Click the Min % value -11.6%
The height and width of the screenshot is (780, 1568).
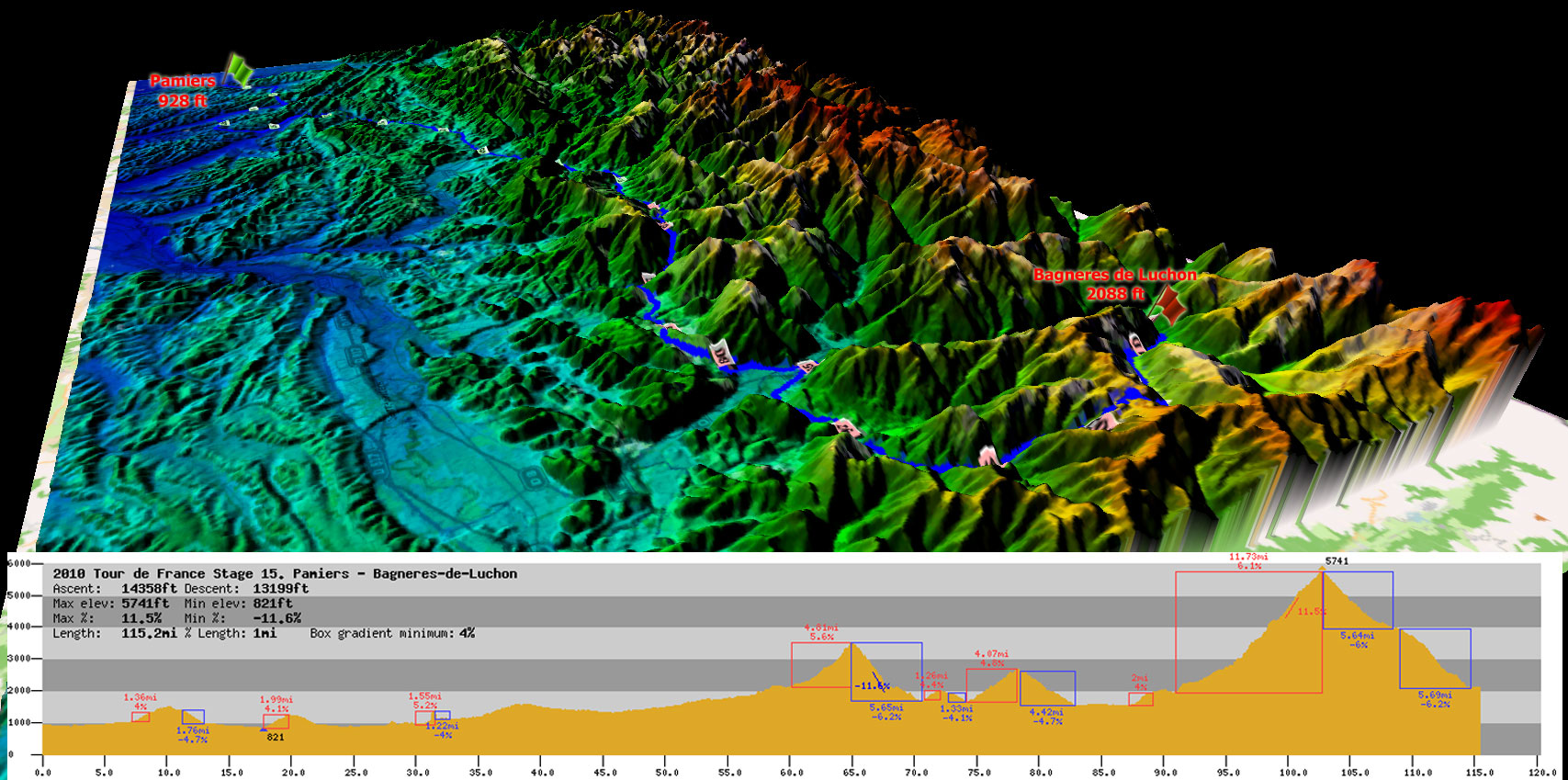pyautogui.click(x=276, y=618)
